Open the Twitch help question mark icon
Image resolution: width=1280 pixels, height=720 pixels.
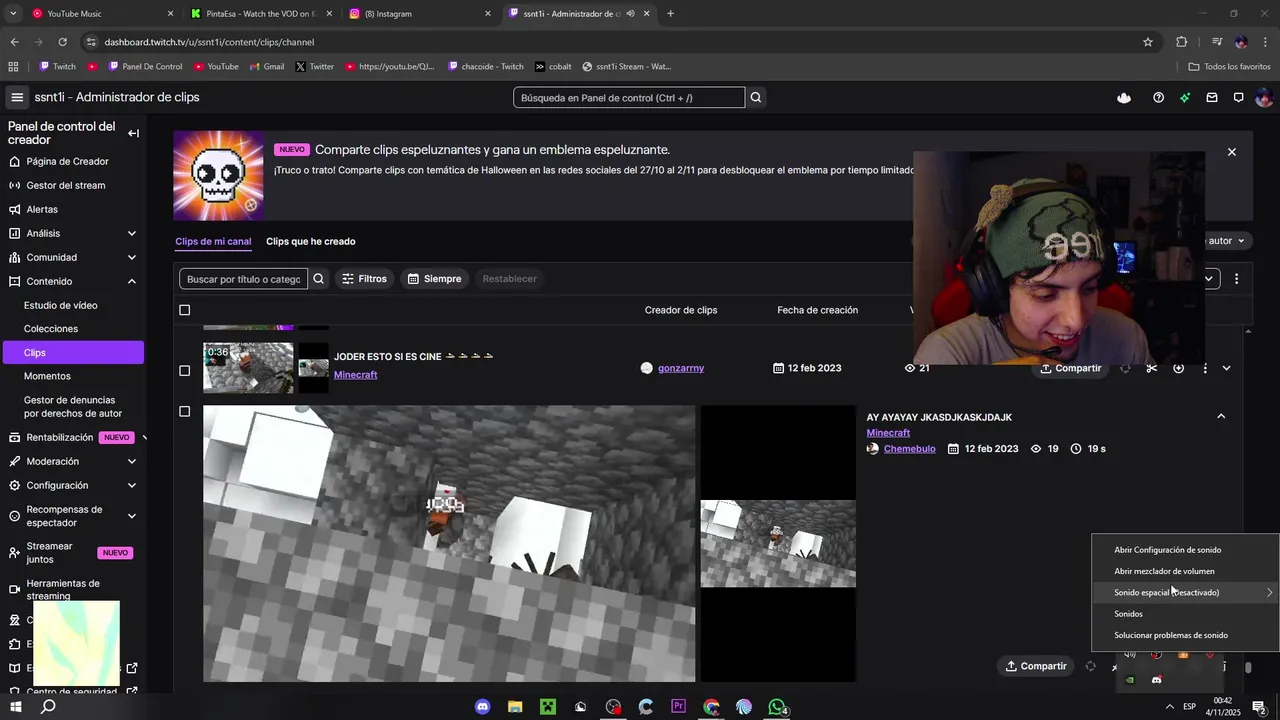pyautogui.click(x=1158, y=97)
